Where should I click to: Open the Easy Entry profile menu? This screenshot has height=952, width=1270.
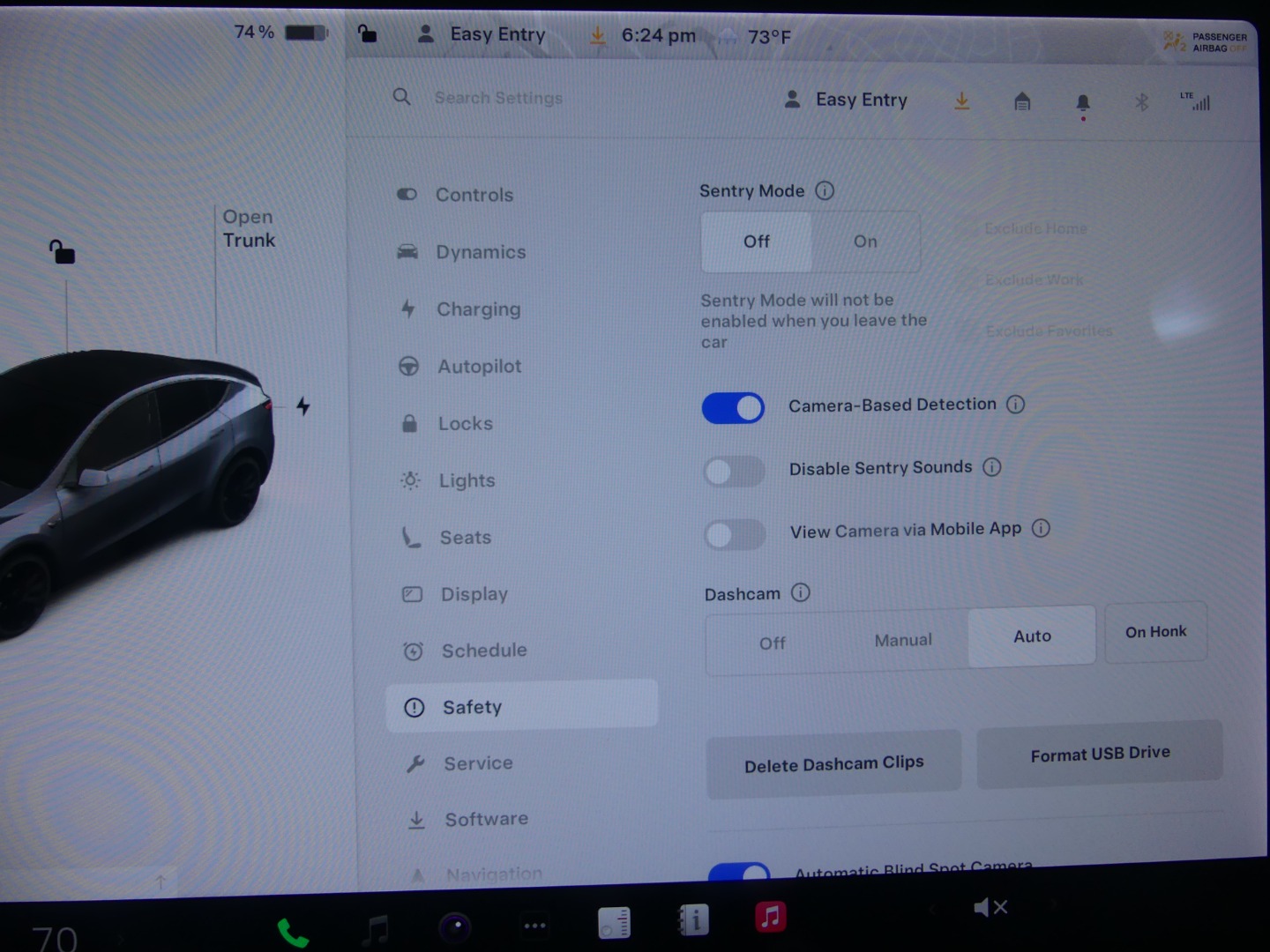click(x=846, y=100)
